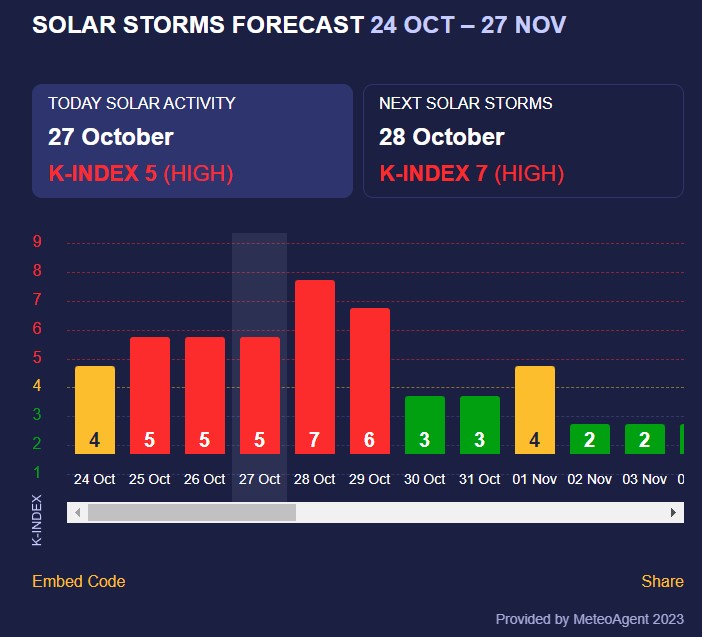Select the Today Solar Activity card

[192, 141]
